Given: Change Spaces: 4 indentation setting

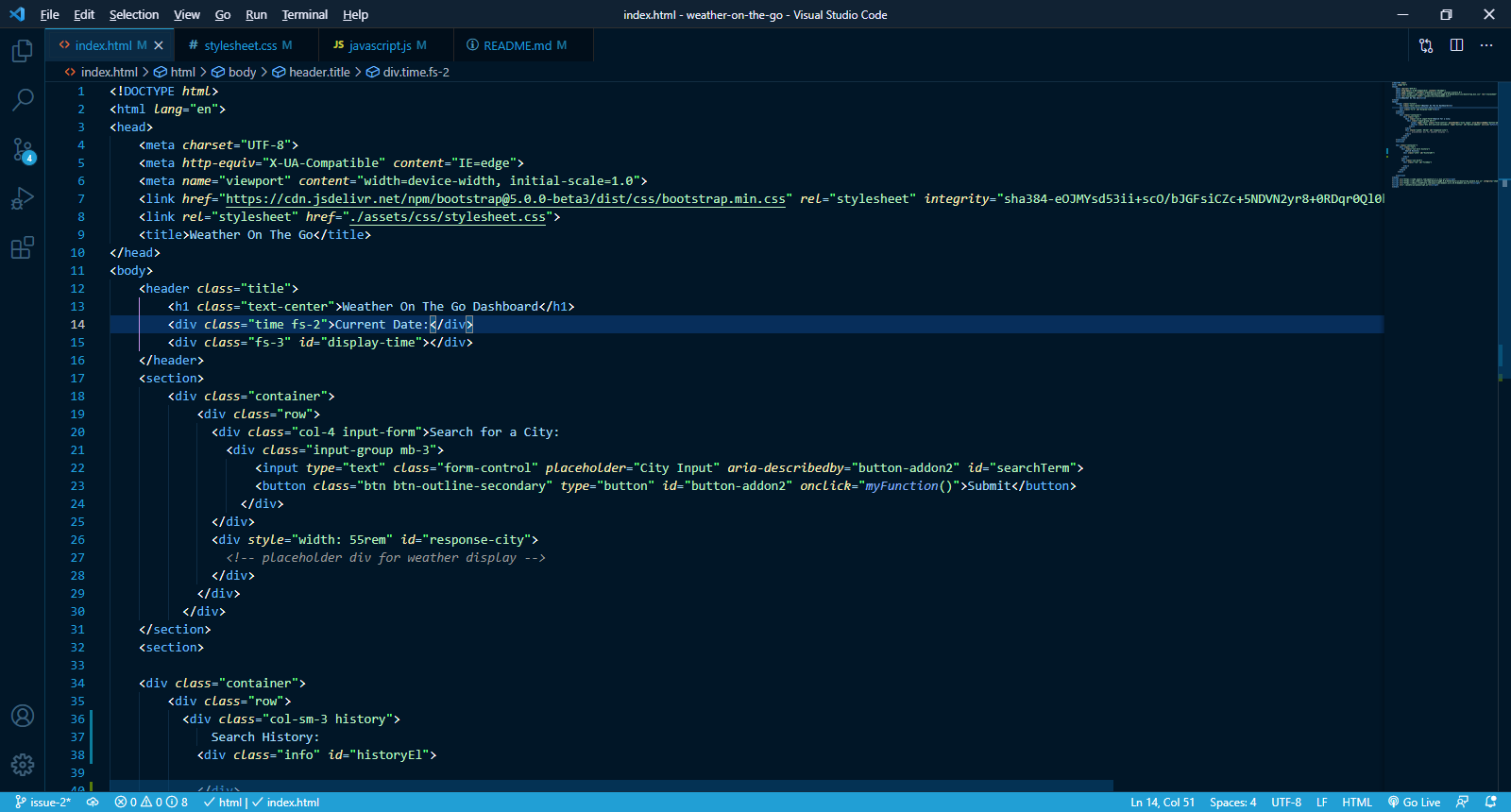Looking at the screenshot, I should pos(1232,803).
